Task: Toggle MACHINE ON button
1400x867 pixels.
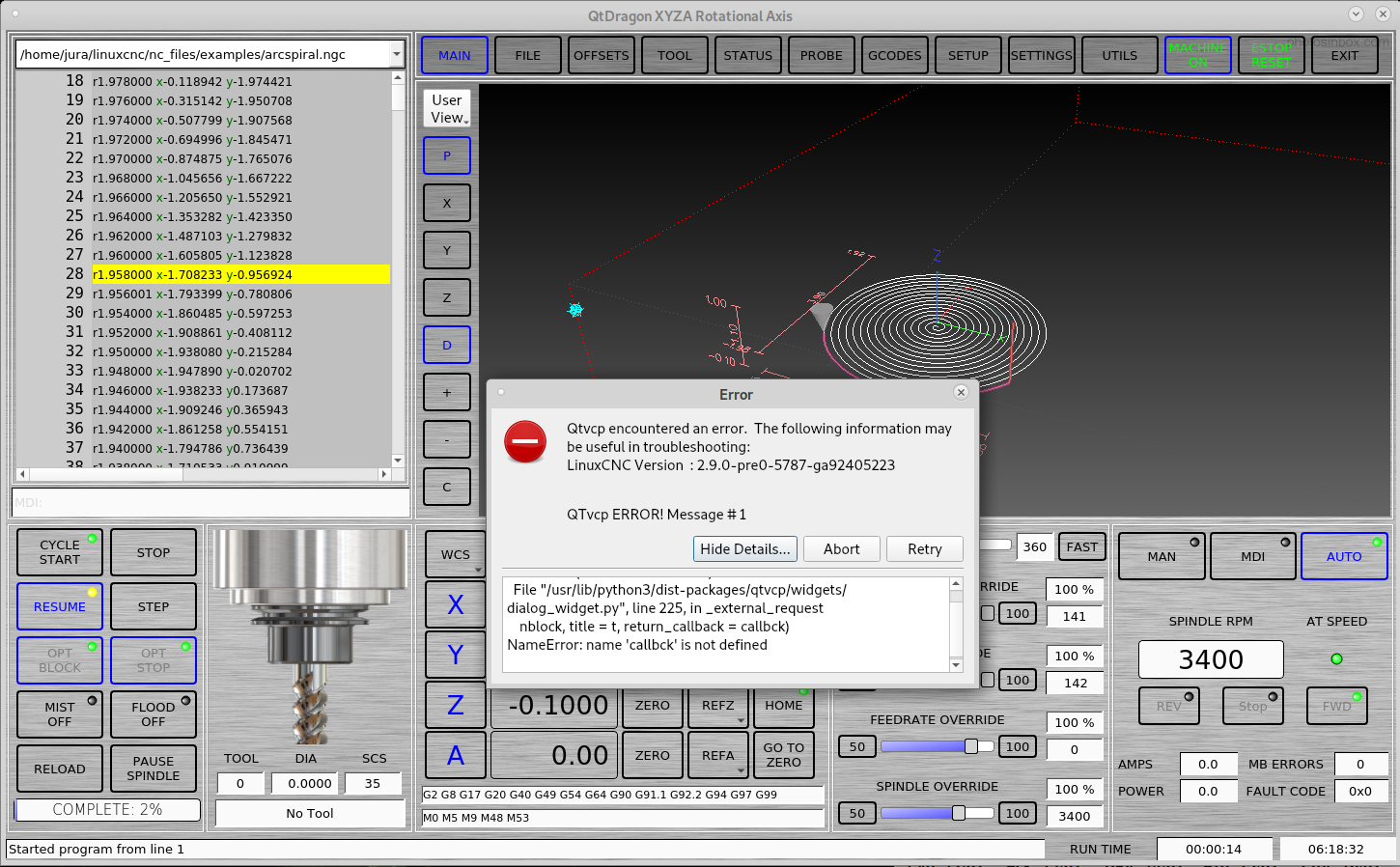Action: [1198, 55]
